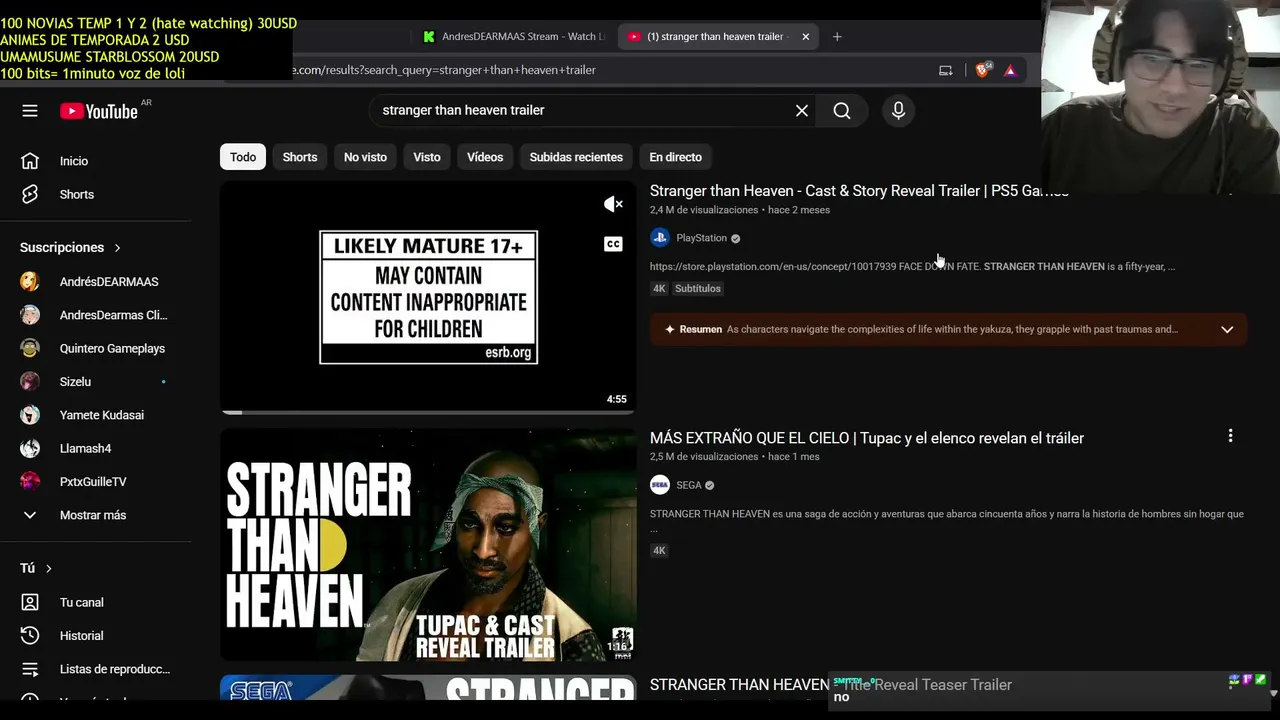
Task: Open Sizelu channel avatar
Action: coord(30,382)
